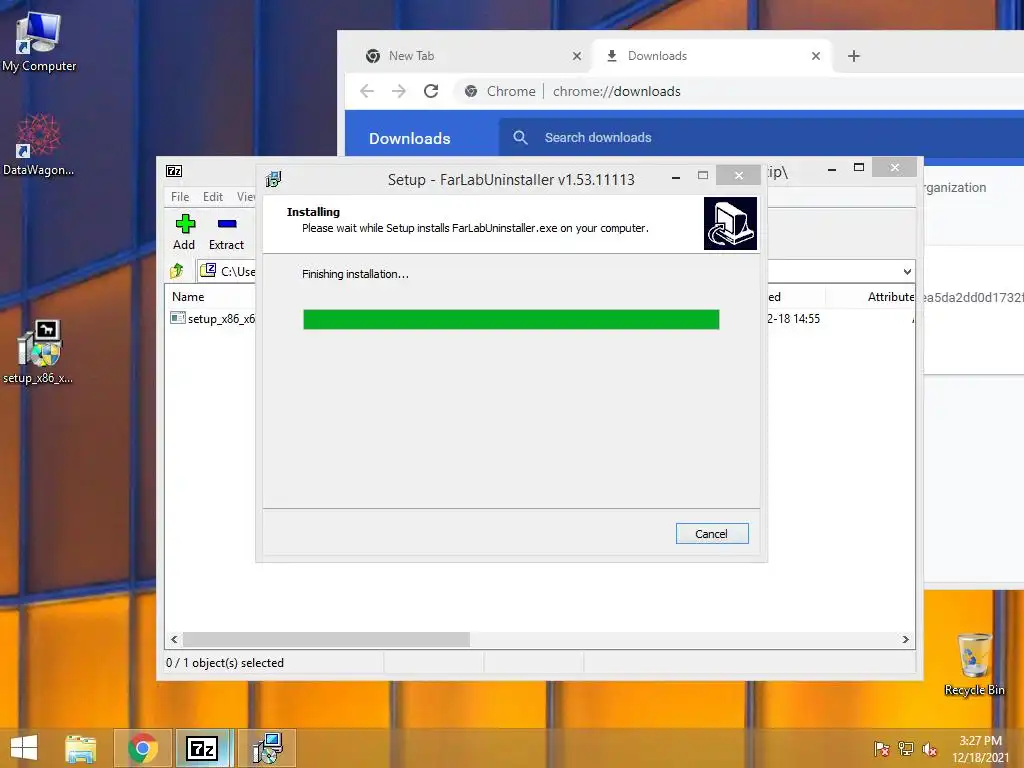Screen dimensions: 1024x768
Task: Click the setup installer icon in dialog title bar
Action: point(274,179)
